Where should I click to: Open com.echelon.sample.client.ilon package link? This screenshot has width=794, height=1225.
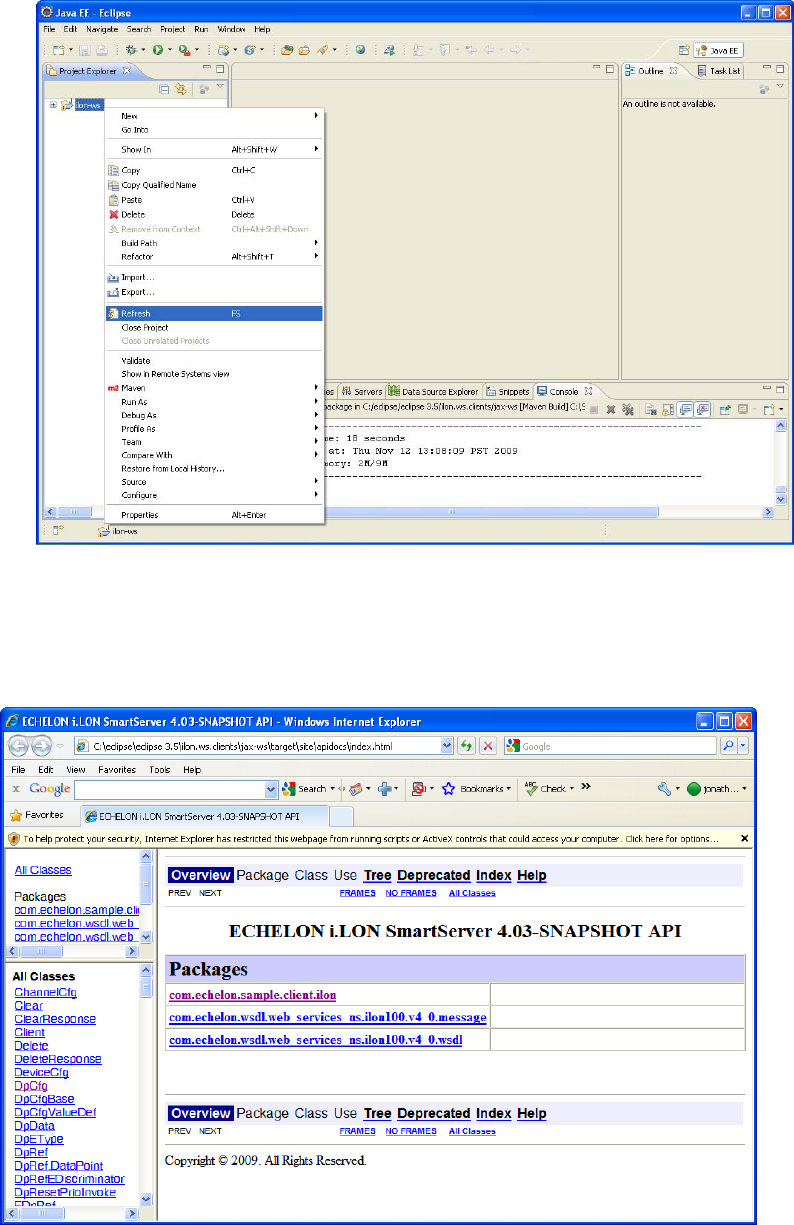tap(253, 995)
